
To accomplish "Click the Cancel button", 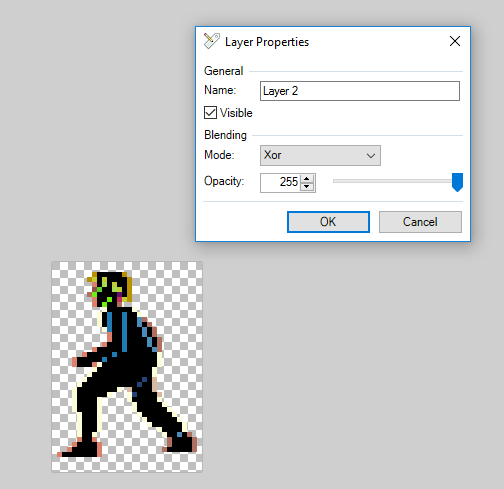I will coord(420,222).
